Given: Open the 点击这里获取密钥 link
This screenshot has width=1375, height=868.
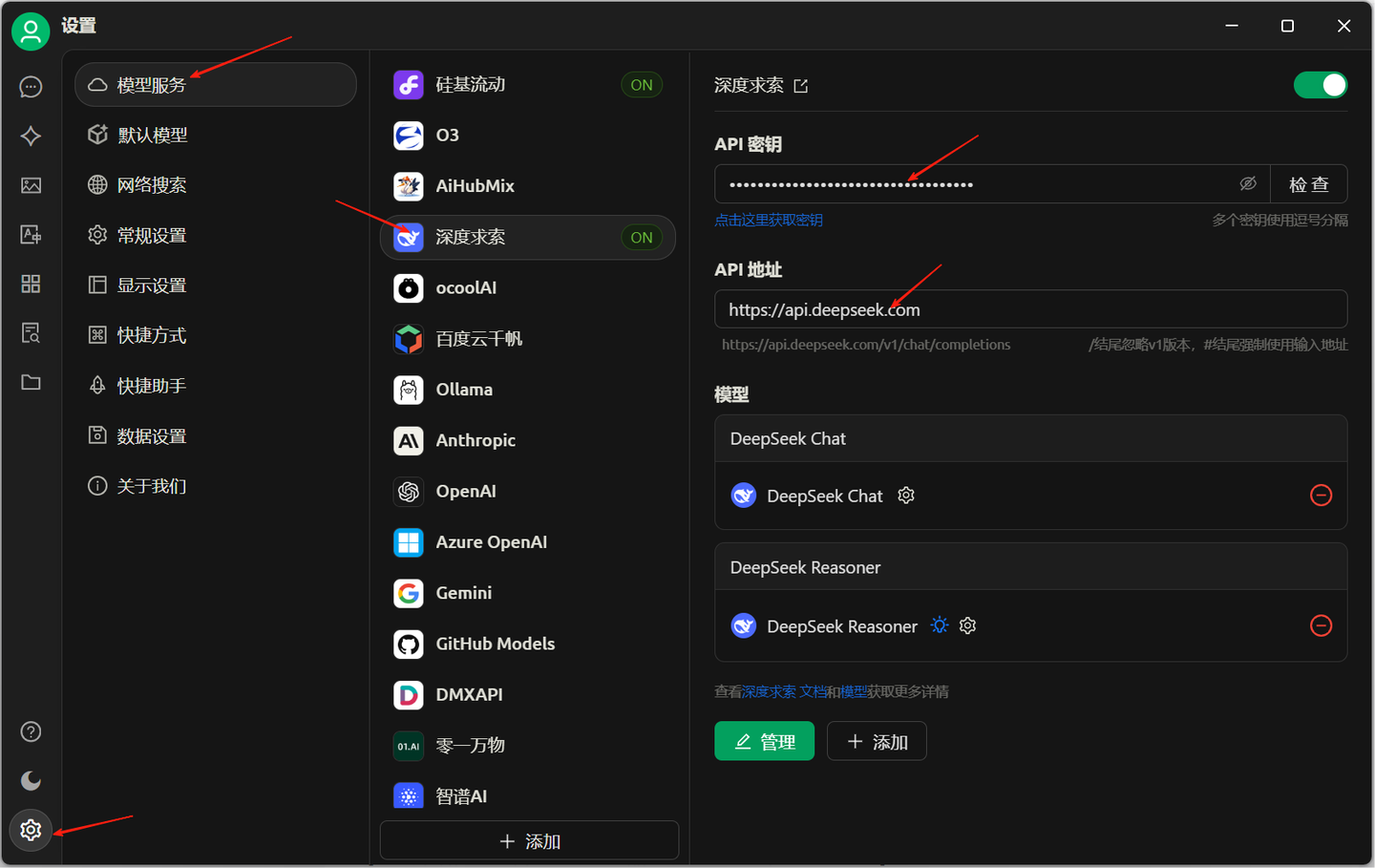Looking at the screenshot, I should pos(769,221).
